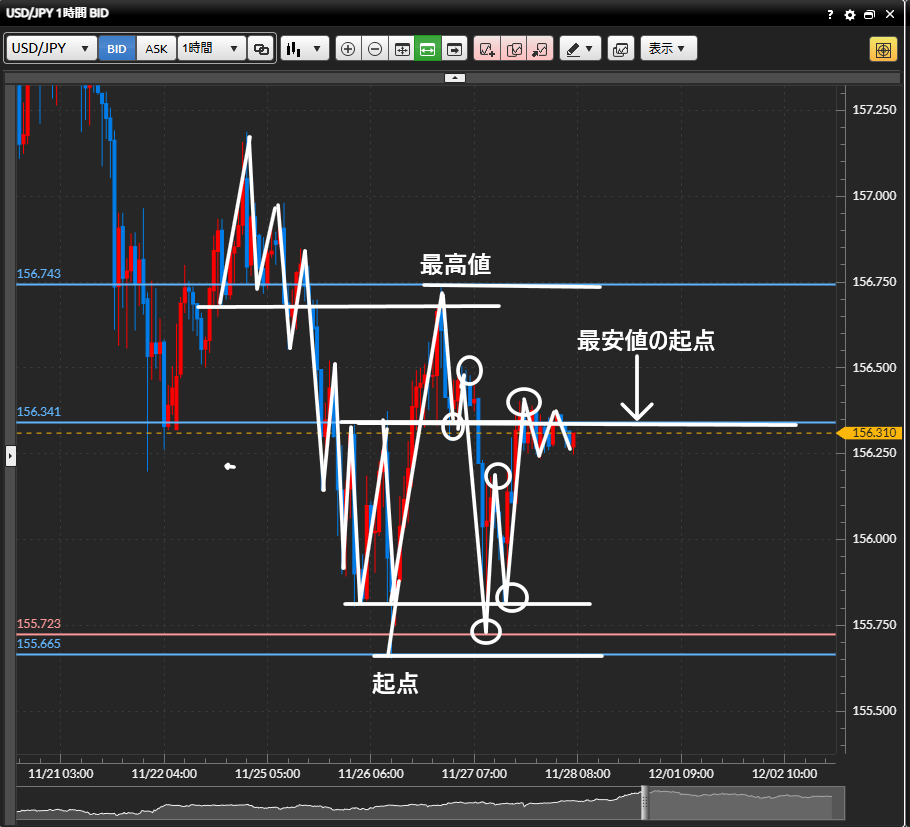Open the settings gear in title bar
Viewport: 910px width, 827px height.
point(850,15)
